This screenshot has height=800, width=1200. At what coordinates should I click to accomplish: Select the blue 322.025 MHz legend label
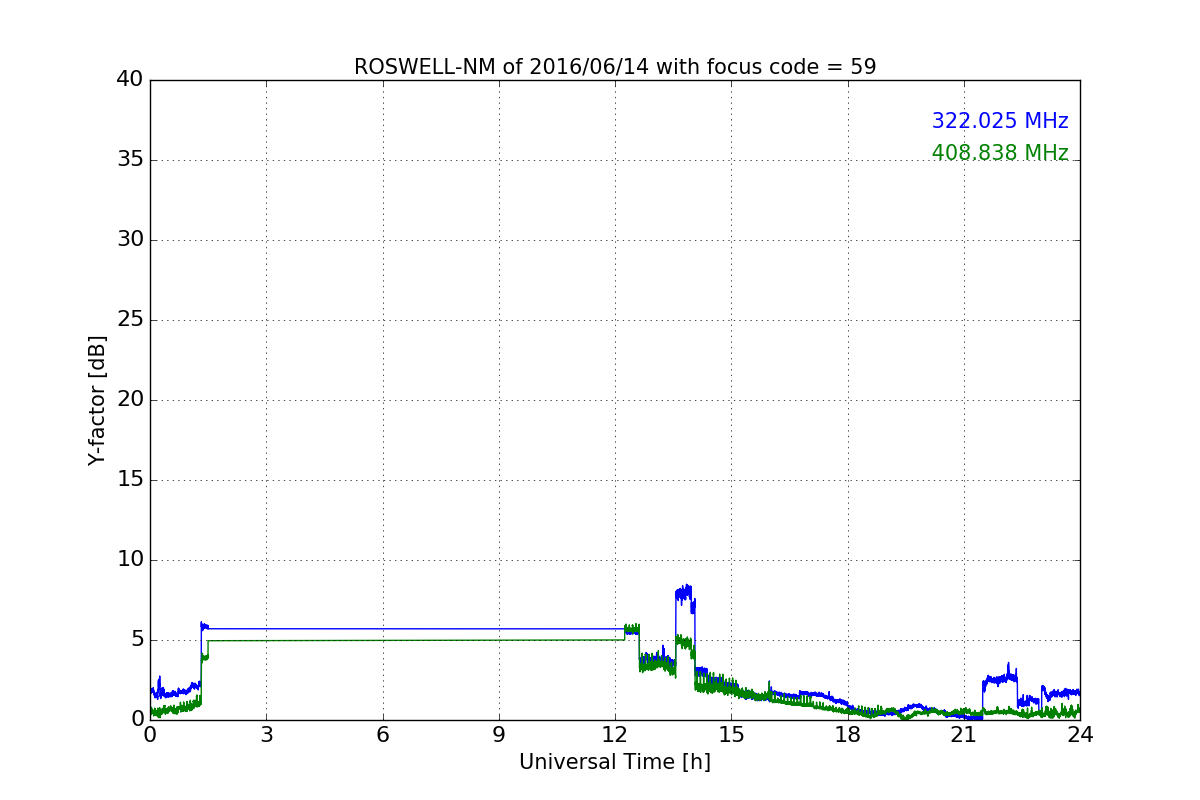[1000, 121]
